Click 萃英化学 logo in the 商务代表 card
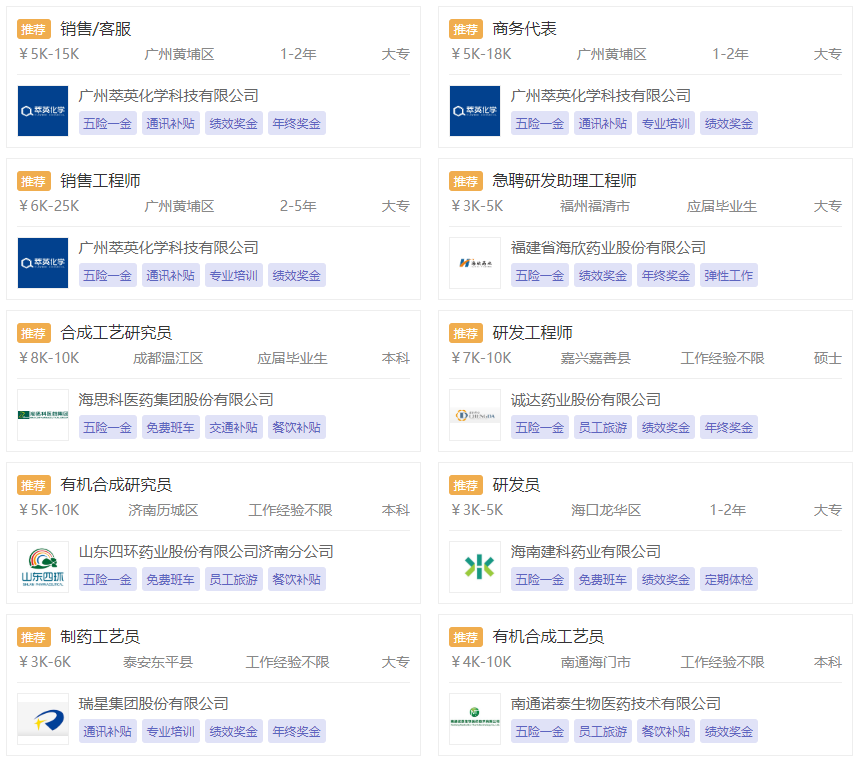This screenshot has height=764, width=863. click(475, 111)
